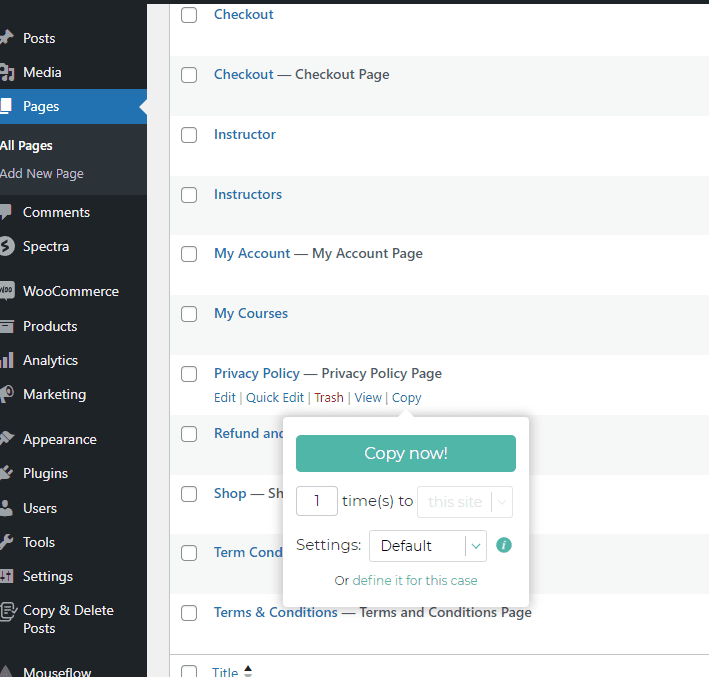
Task: Open the Settings Default dropdown
Action: (x=427, y=546)
